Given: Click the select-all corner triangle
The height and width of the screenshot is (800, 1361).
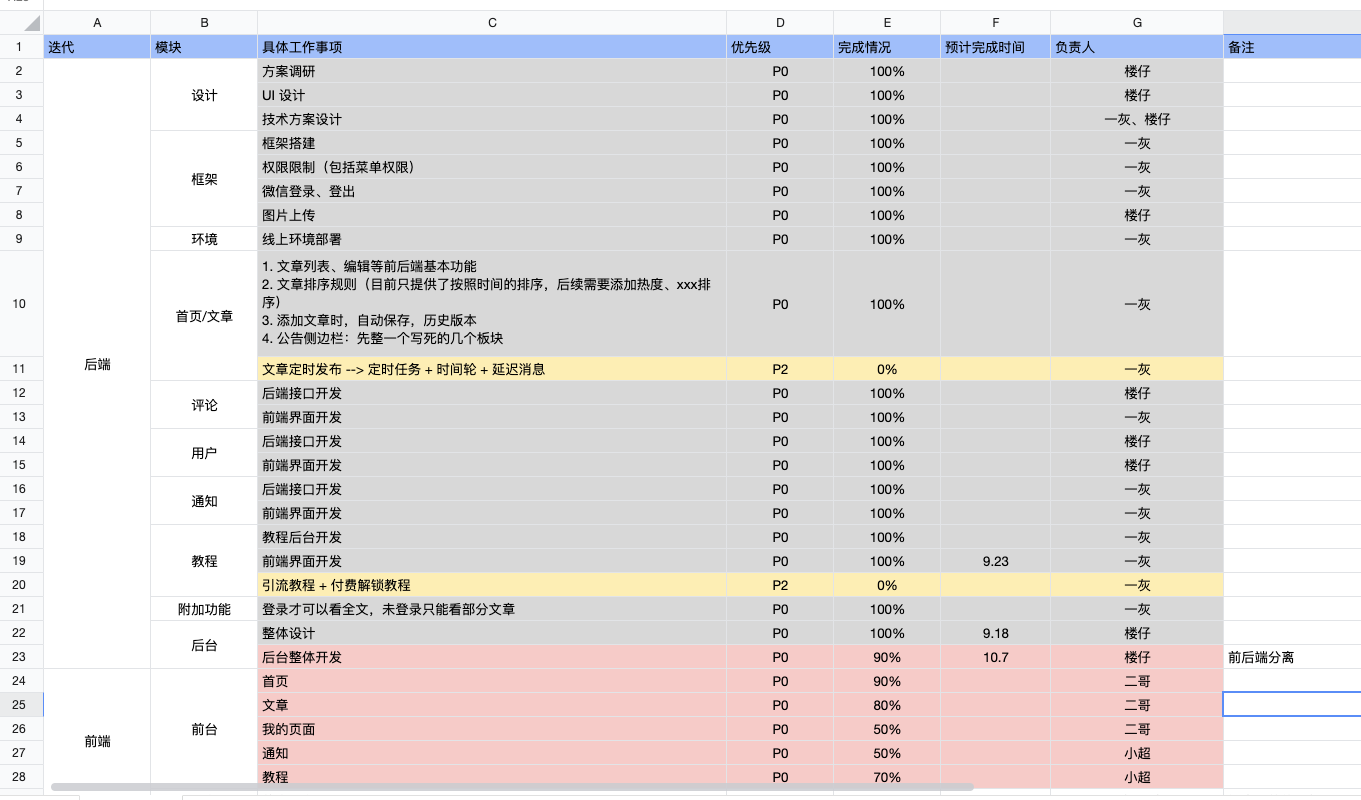Looking at the screenshot, I should coord(22,23).
